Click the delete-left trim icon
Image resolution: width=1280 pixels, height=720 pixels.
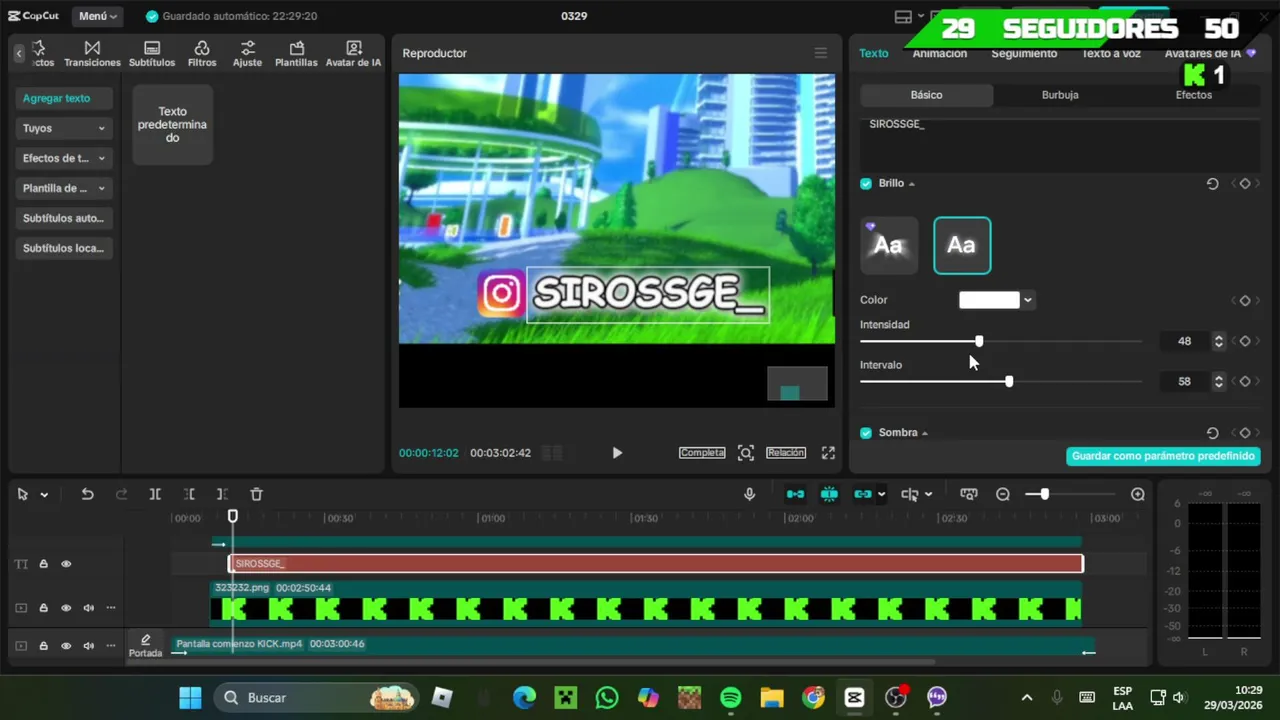pos(189,494)
